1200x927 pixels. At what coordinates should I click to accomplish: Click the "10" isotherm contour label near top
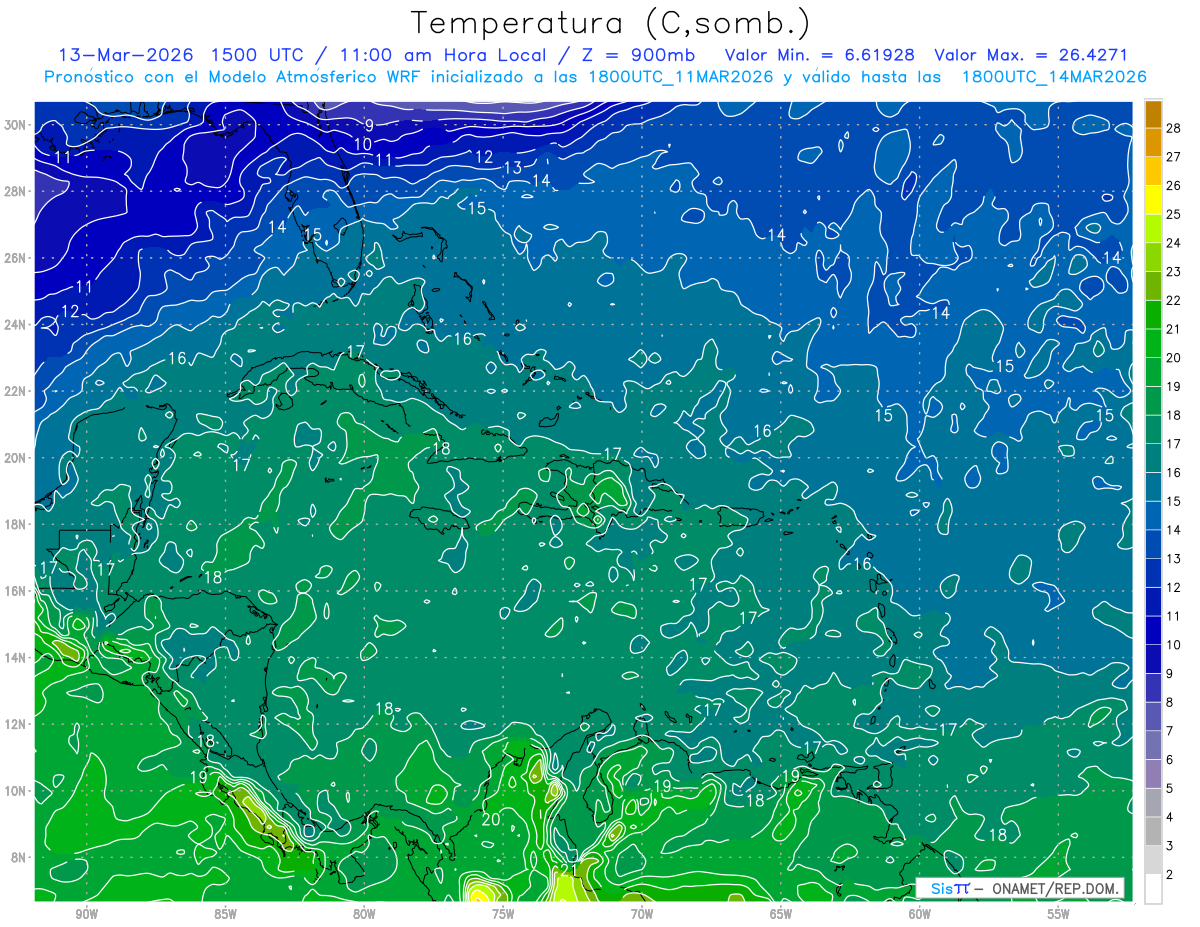pos(363,144)
